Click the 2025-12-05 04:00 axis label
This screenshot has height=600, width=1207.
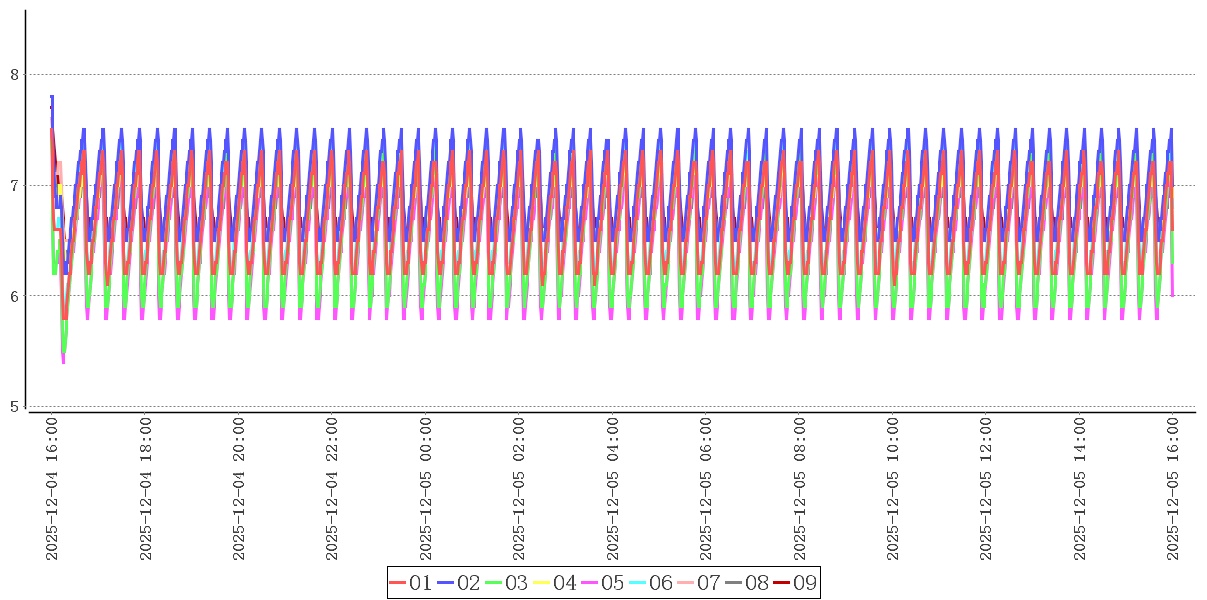613,489
